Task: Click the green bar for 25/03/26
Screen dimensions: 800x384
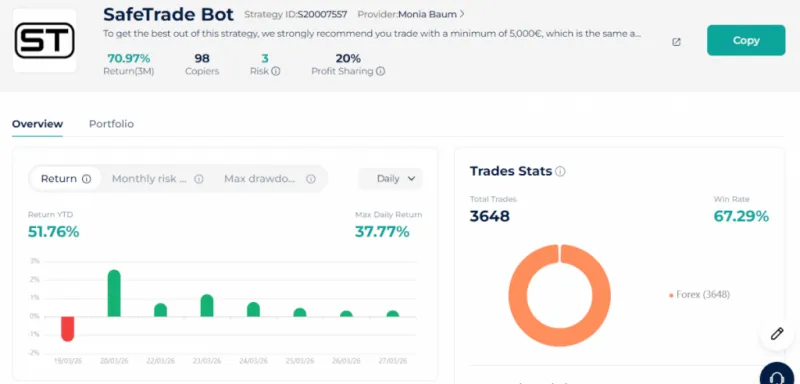Action: 300,312
